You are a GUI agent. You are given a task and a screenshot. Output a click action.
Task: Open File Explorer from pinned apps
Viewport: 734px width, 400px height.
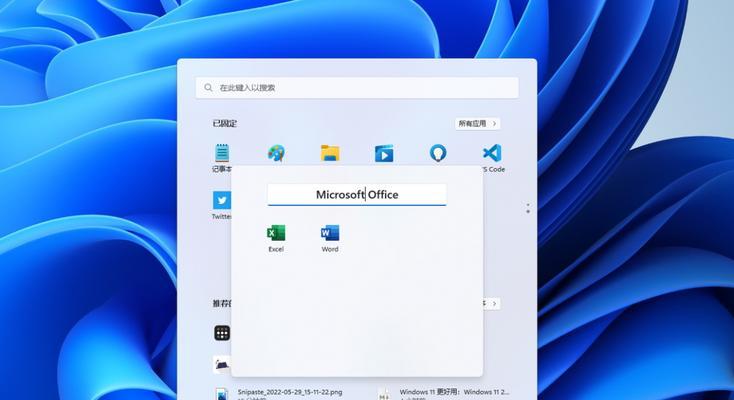tap(330, 153)
